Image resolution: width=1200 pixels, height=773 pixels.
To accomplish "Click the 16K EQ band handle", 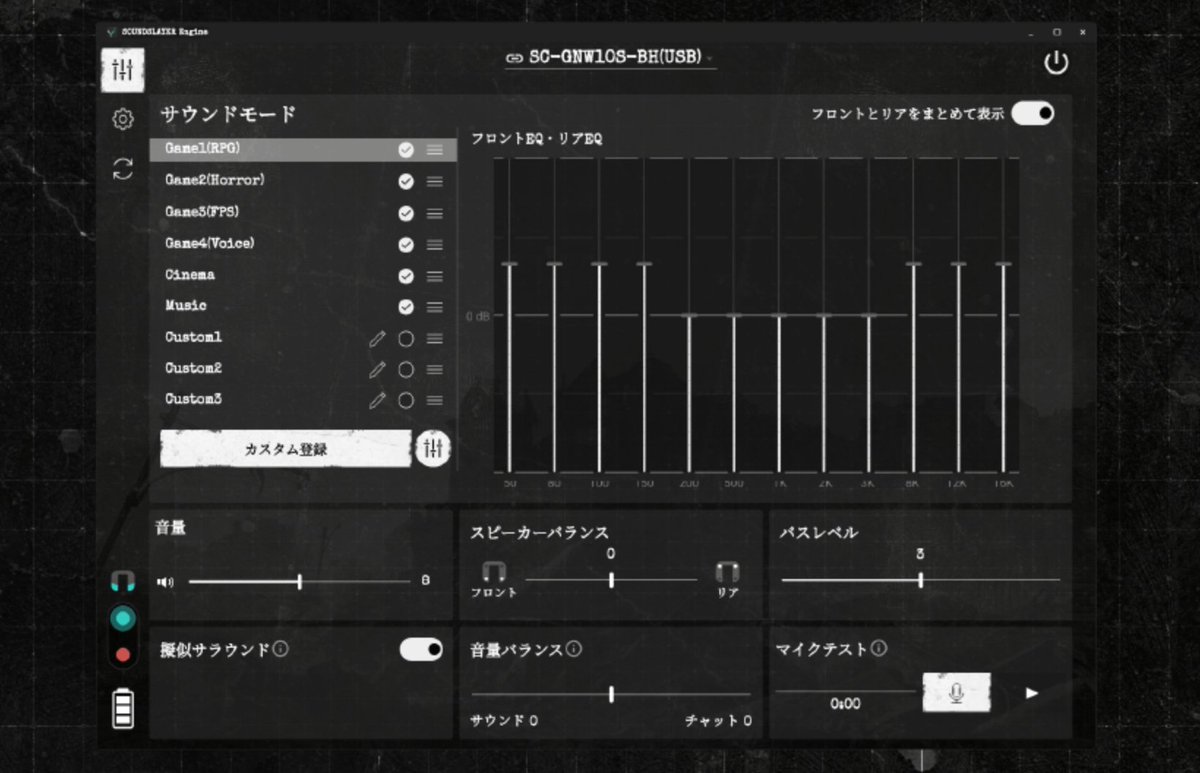I will (1003, 264).
